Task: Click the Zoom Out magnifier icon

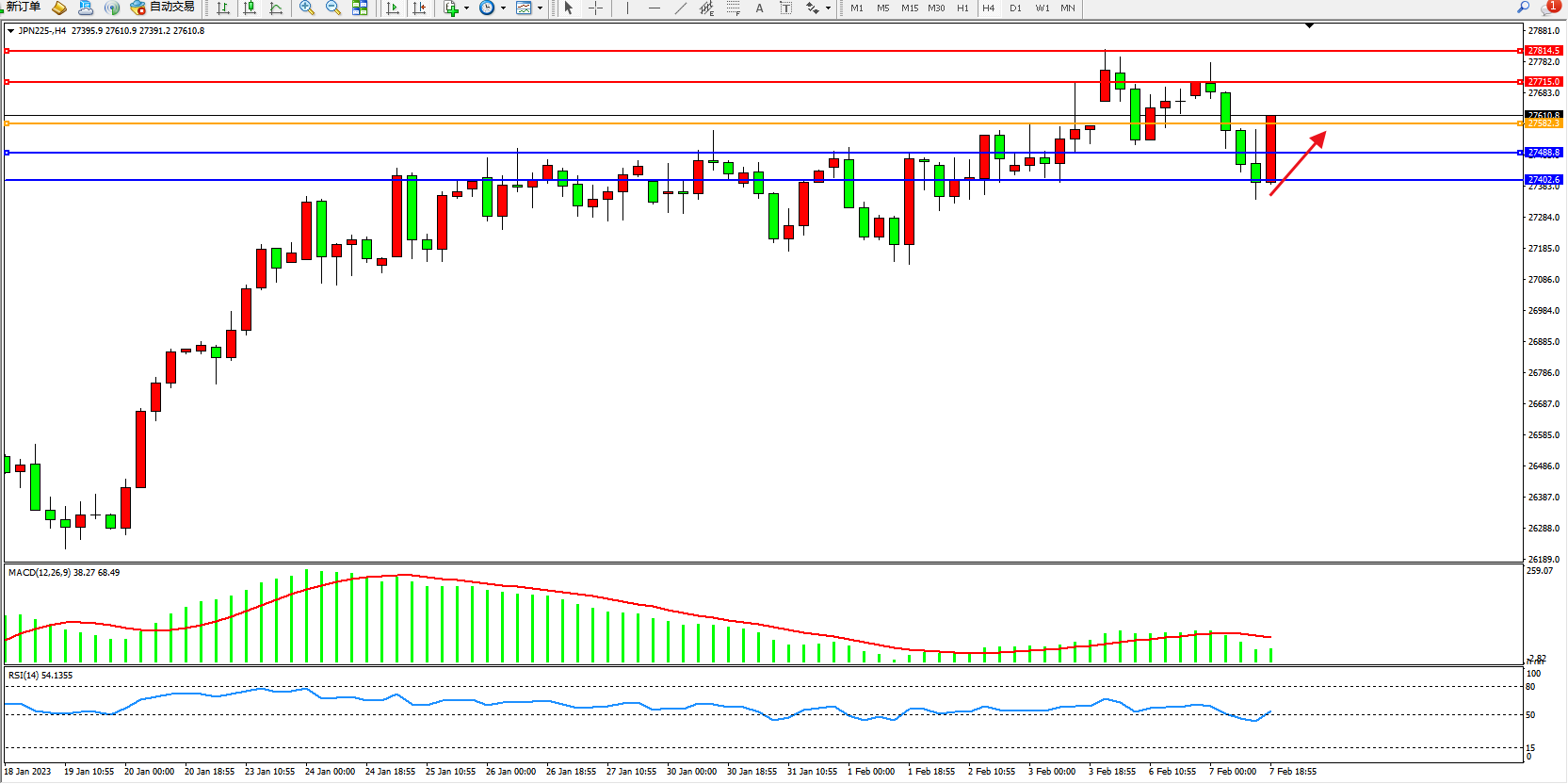Action: coord(332,8)
